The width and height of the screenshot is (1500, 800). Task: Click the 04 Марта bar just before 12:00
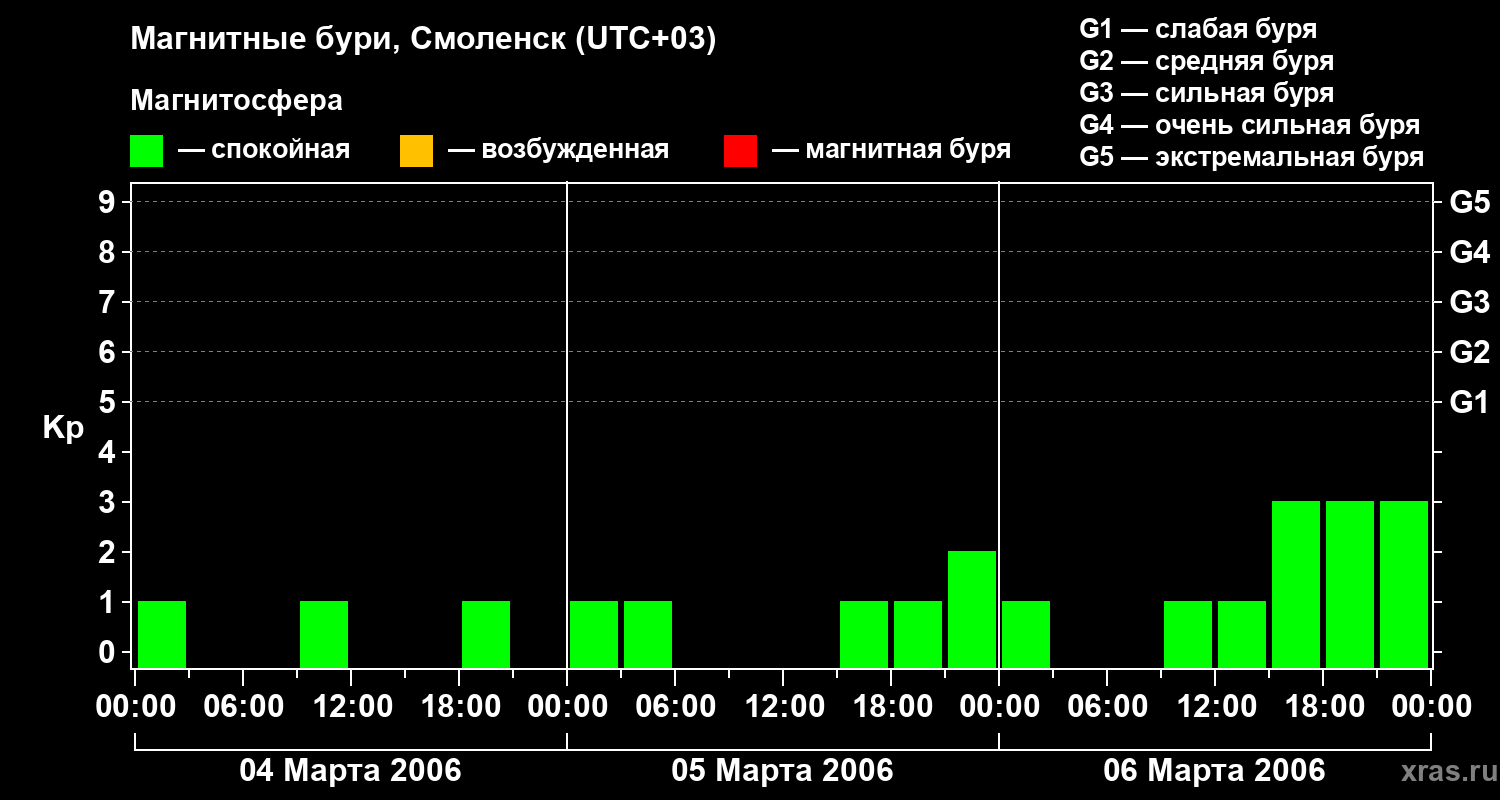click(x=324, y=634)
